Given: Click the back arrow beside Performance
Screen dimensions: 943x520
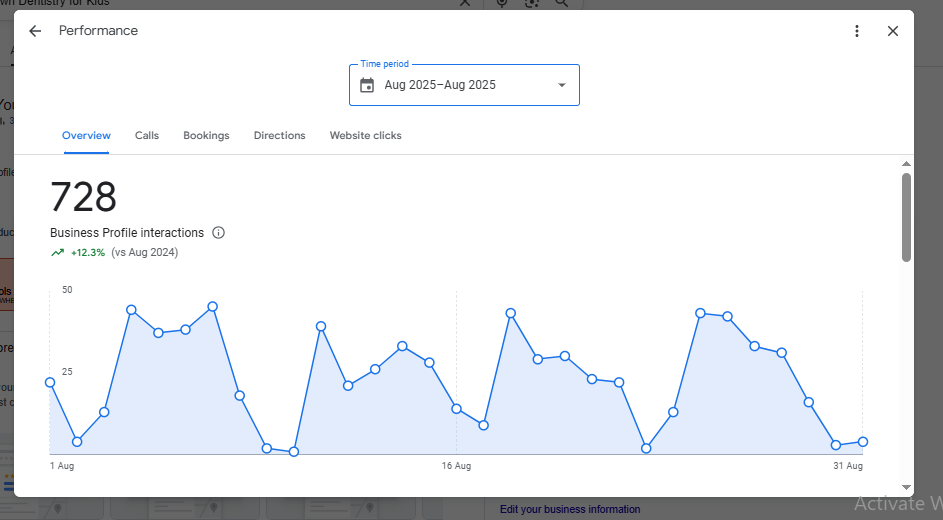Looking at the screenshot, I should pyautogui.click(x=35, y=31).
